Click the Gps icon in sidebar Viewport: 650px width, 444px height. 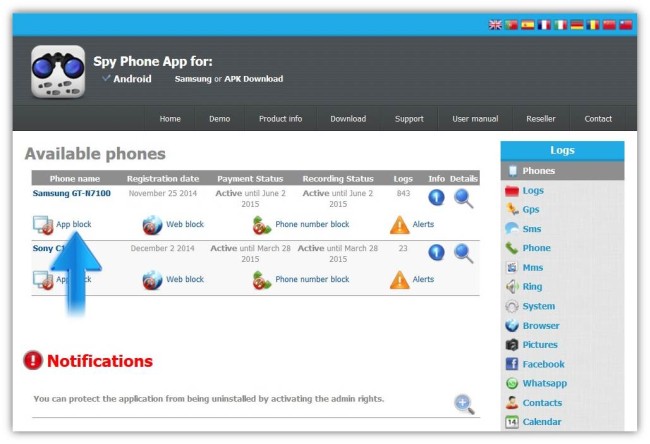click(512, 209)
